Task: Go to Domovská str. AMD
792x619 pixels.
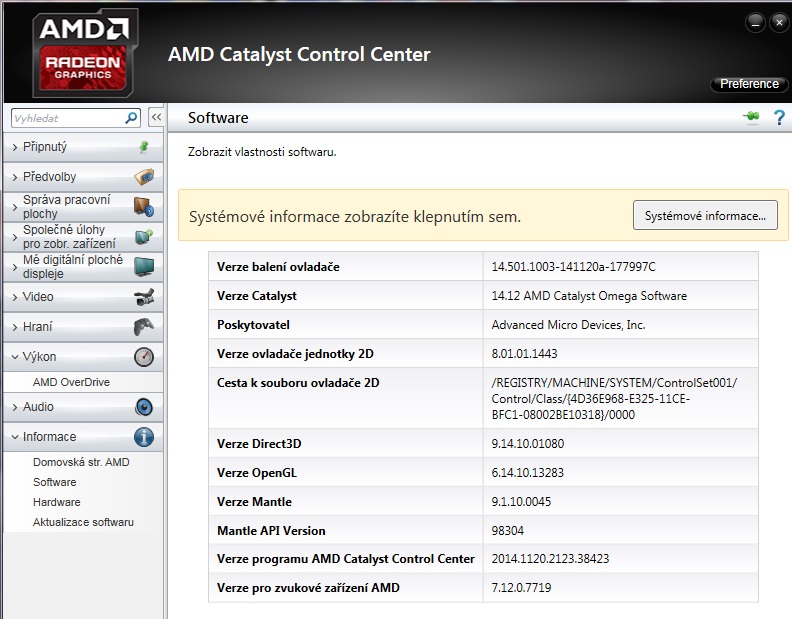Action: (81, 462)
